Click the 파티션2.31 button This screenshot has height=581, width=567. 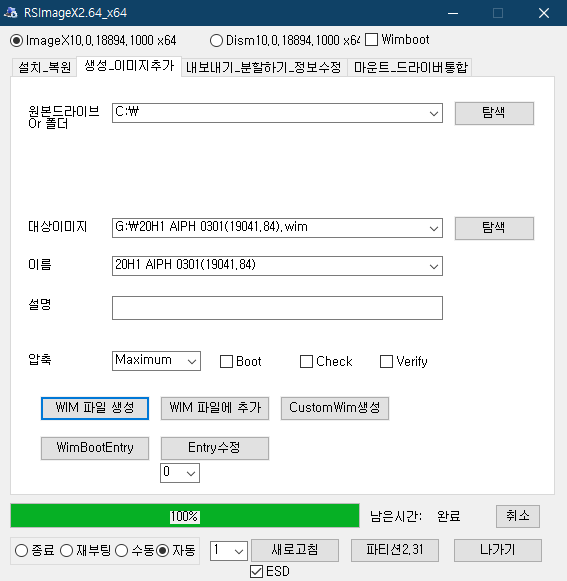pyautogui.click(x=395, y=550)
